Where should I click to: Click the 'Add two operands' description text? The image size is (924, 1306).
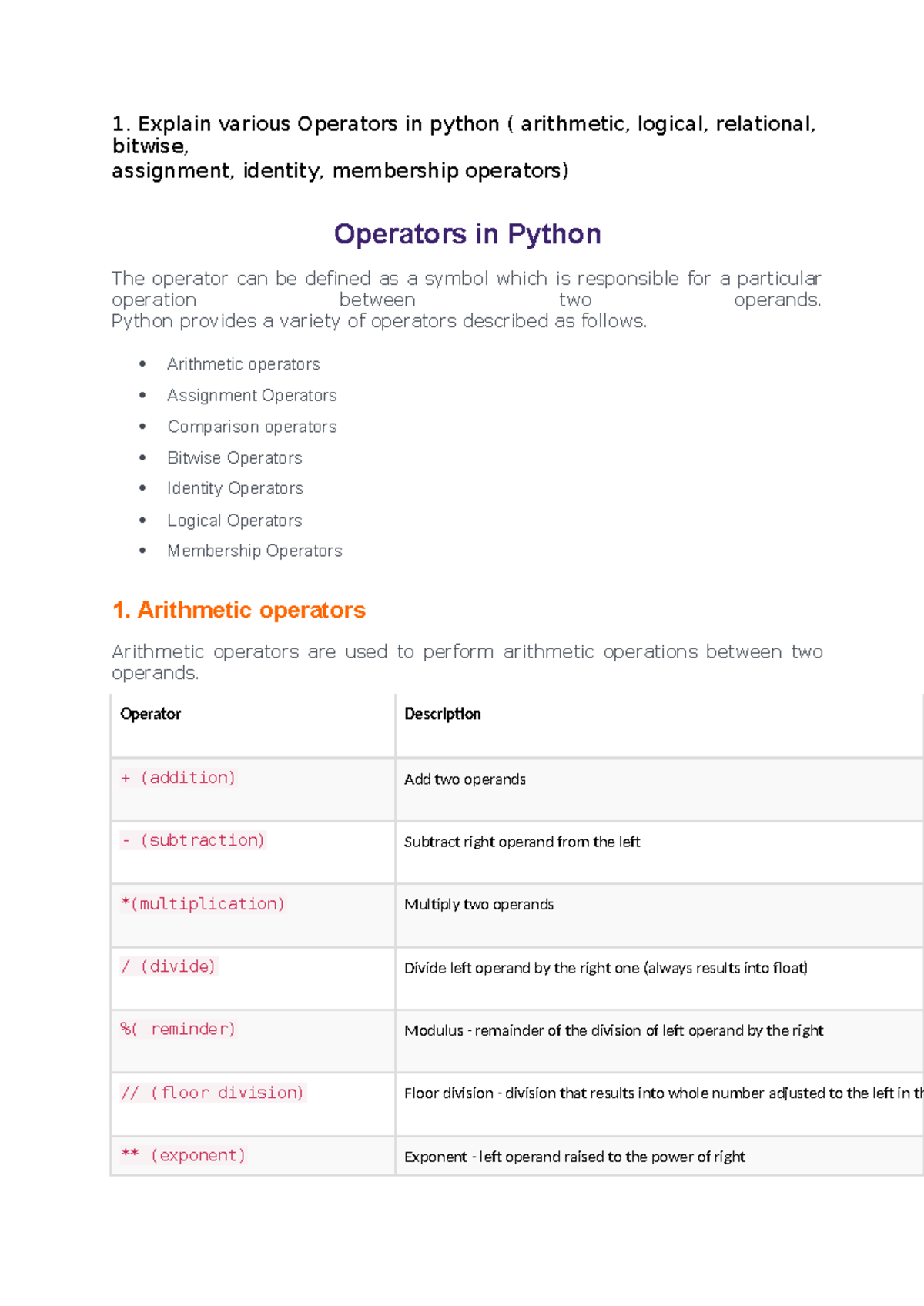pos(465,779)
